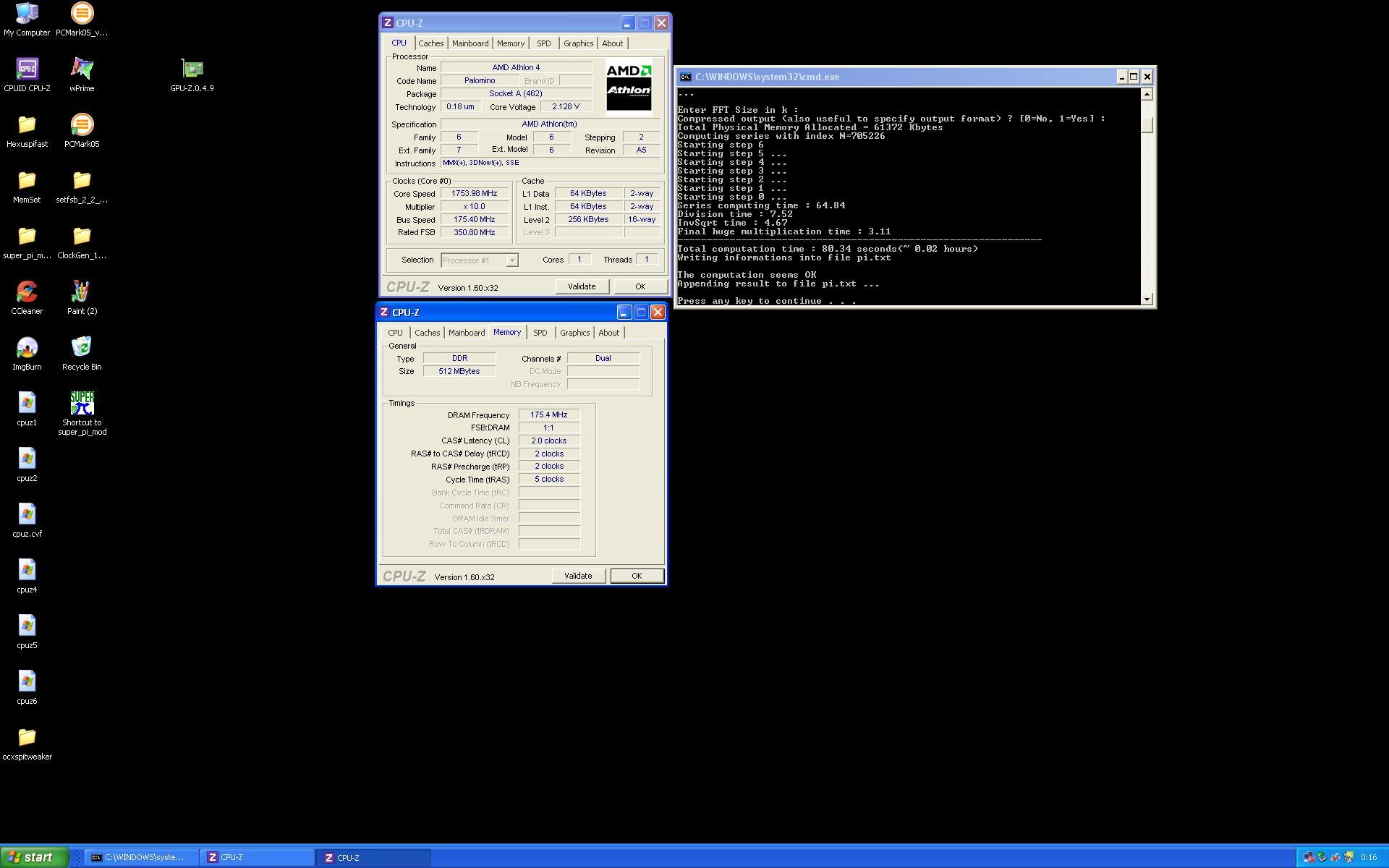
Task: Switch to Mainboard tab in upper CPU-Z
Action: click(x=470, y=43)
